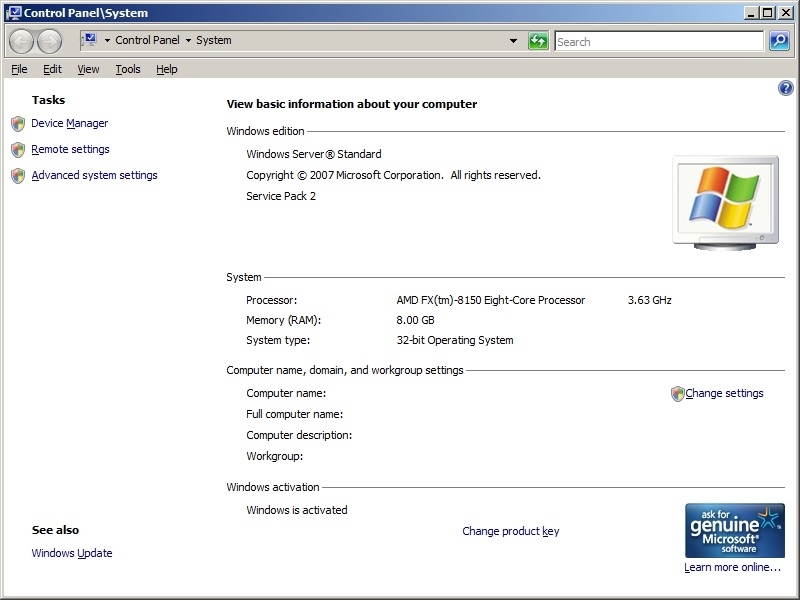Select the '8.00 GB' memory value
Image resolution: width=800 pixels, height=601 pixels.
point(415,320)
